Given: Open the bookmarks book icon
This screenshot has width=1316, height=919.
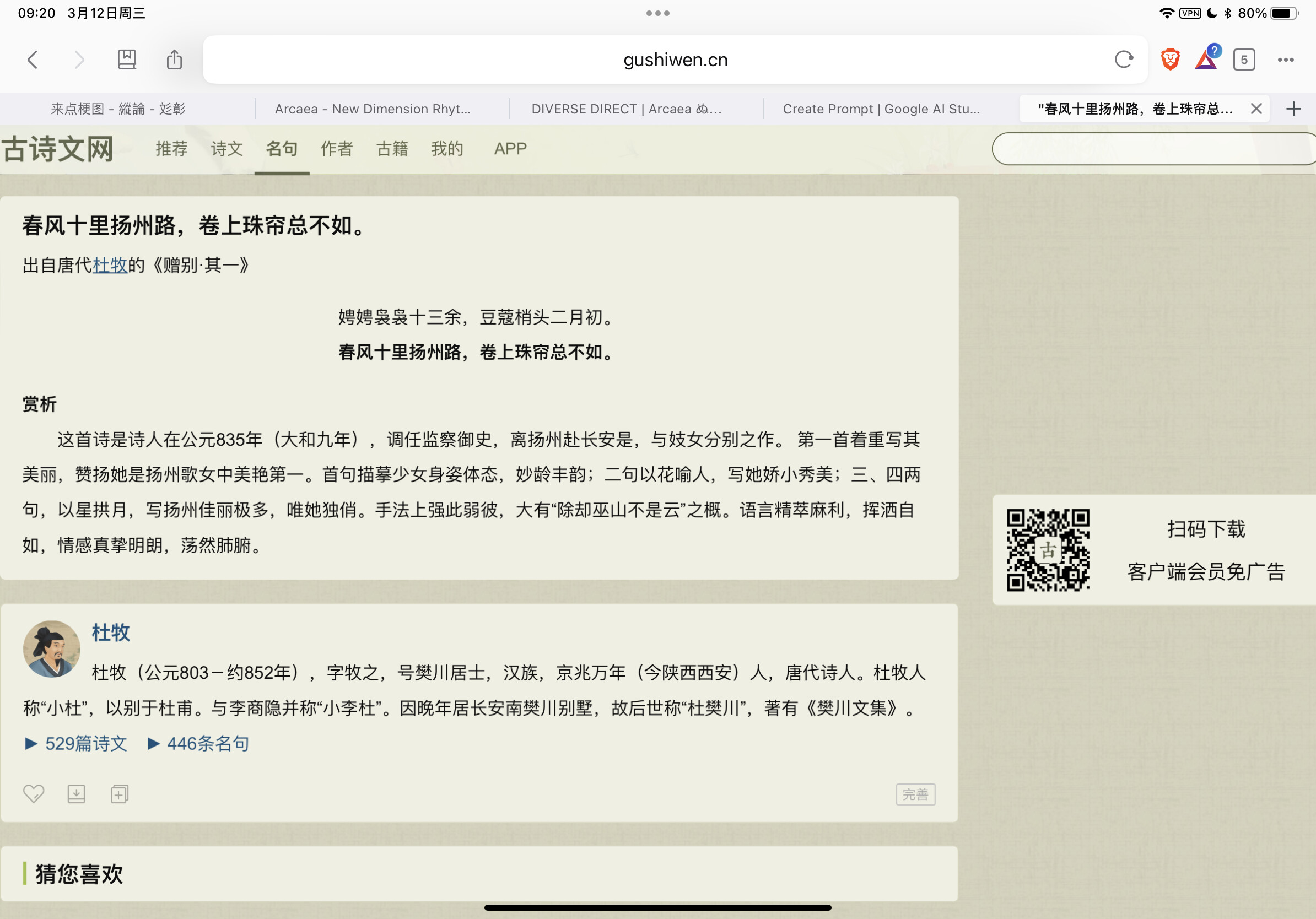Looking at the screenshot, I should tap(126, 60).
